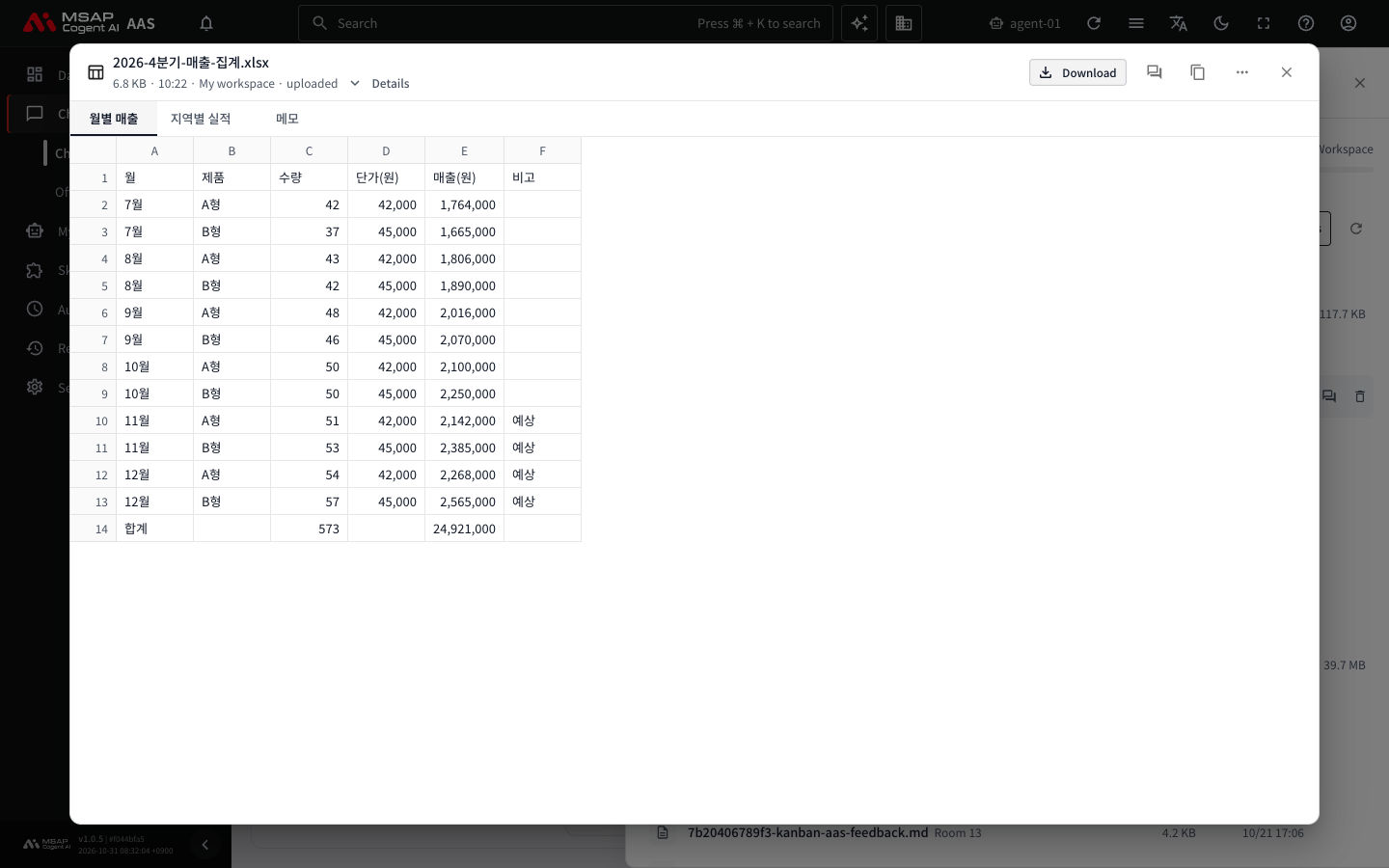The image size is (1389, 868).
Task: Select the 합계 cell in row 14
Action: 155,529
